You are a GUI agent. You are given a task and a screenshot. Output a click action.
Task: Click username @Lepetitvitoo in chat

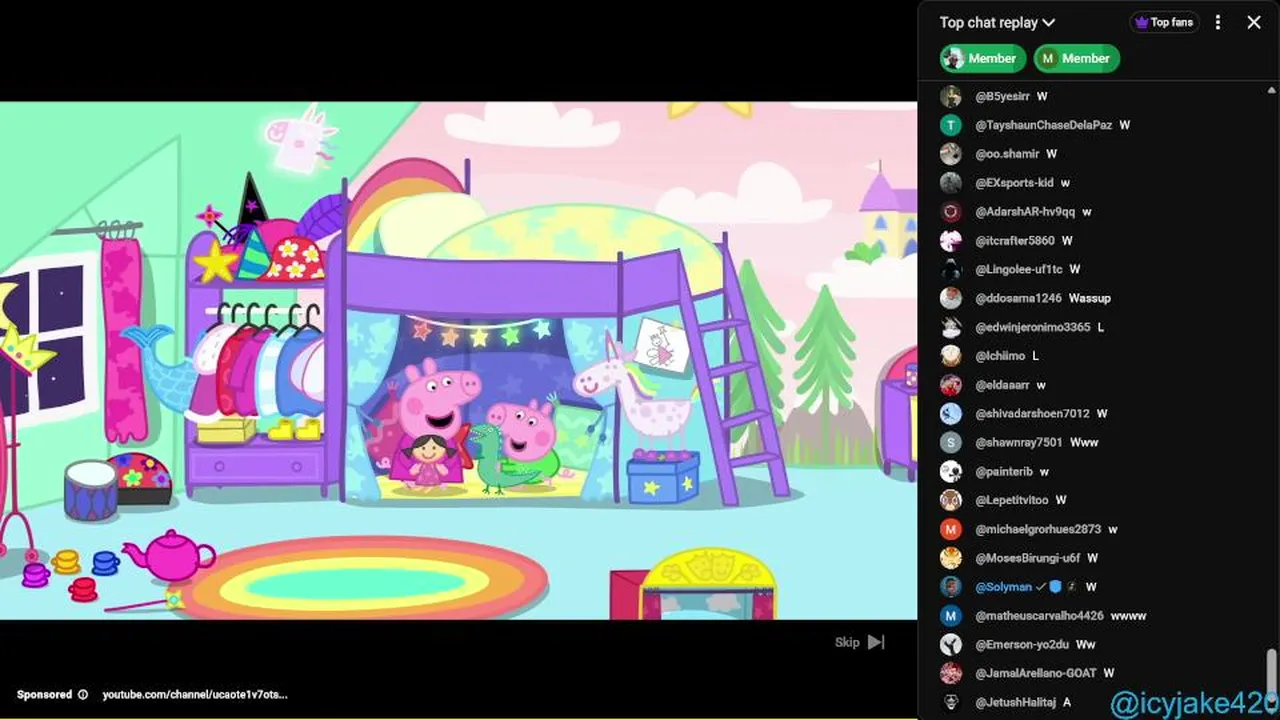click(1011, 500)
